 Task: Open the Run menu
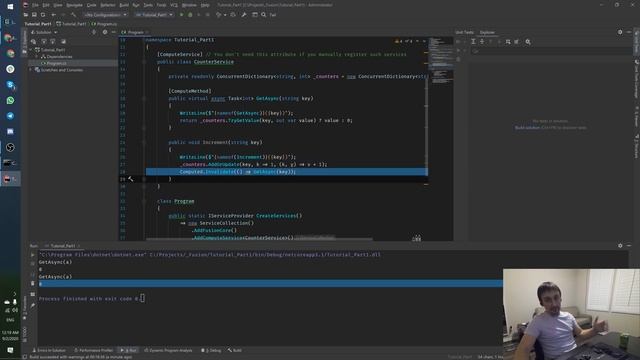(136, 5)
